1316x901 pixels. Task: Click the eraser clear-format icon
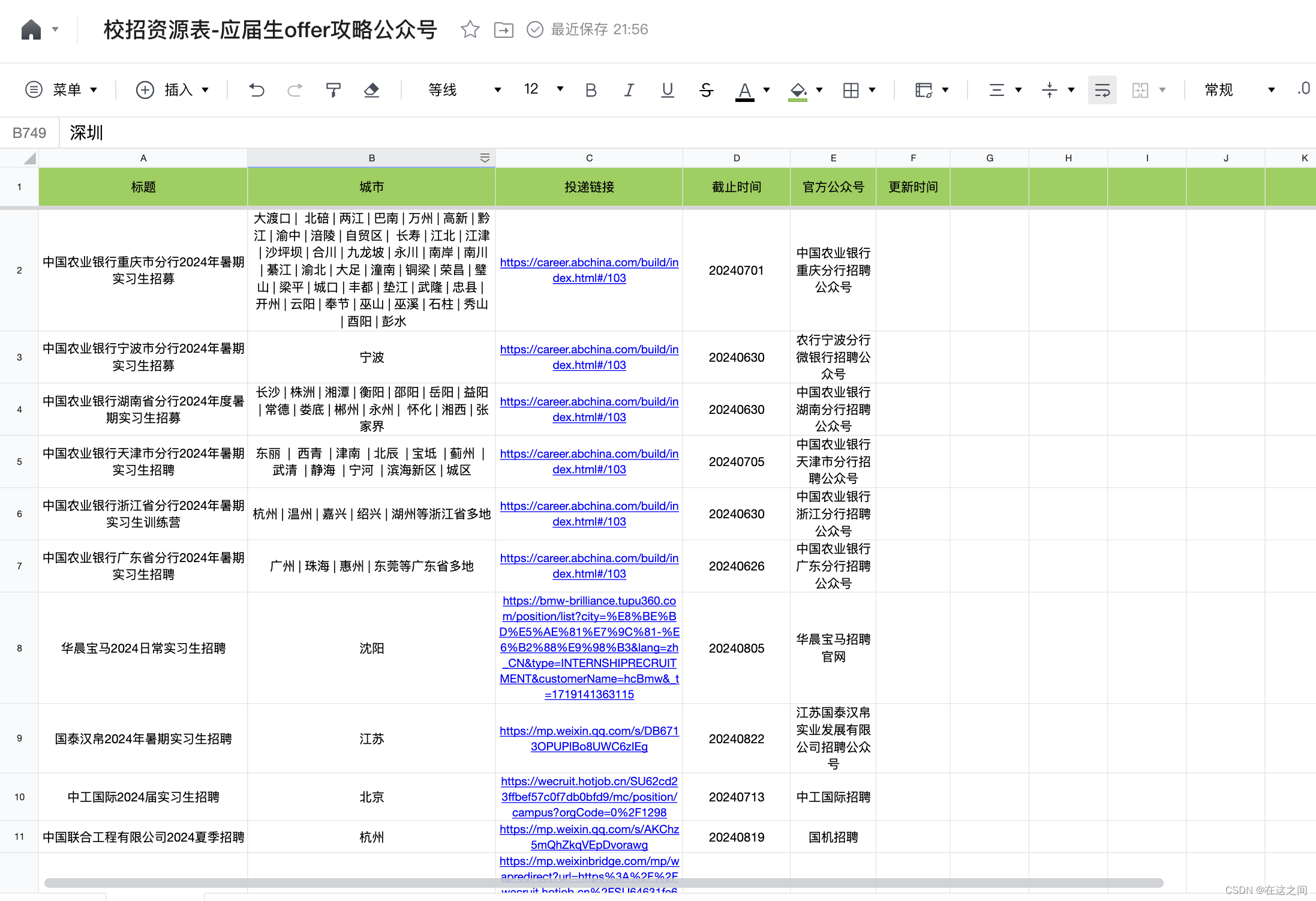pyautogui.click(x=372, y=90)
